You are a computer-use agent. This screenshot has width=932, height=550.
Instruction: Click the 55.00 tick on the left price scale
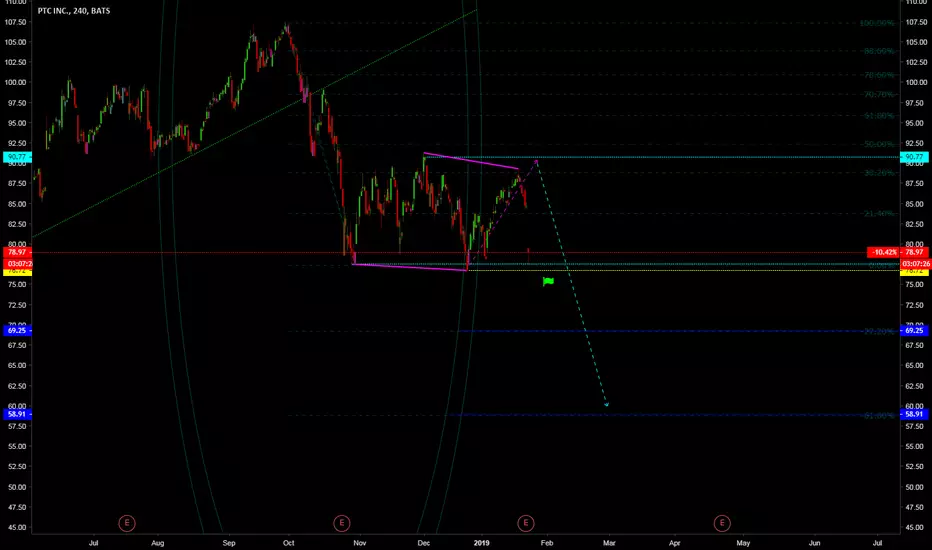tap(17, 447)
